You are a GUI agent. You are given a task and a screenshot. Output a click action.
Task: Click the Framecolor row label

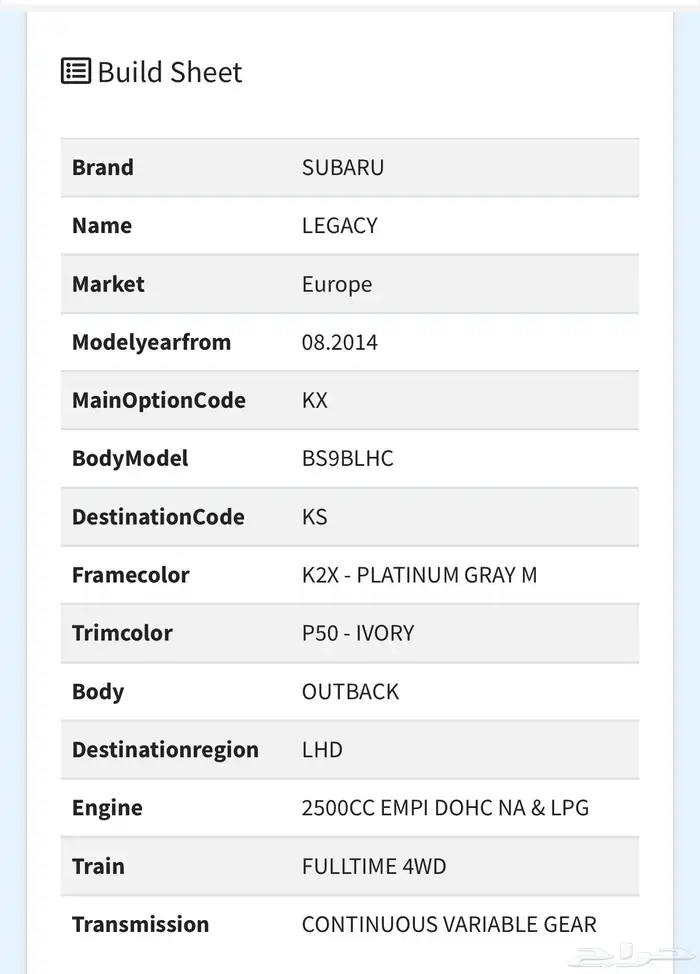pyautogui.click(x=130, y=575)
